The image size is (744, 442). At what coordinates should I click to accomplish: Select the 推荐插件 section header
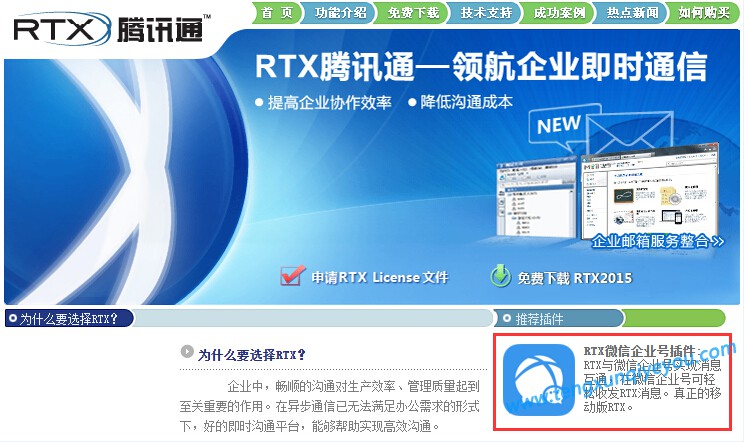pos(558,319)
